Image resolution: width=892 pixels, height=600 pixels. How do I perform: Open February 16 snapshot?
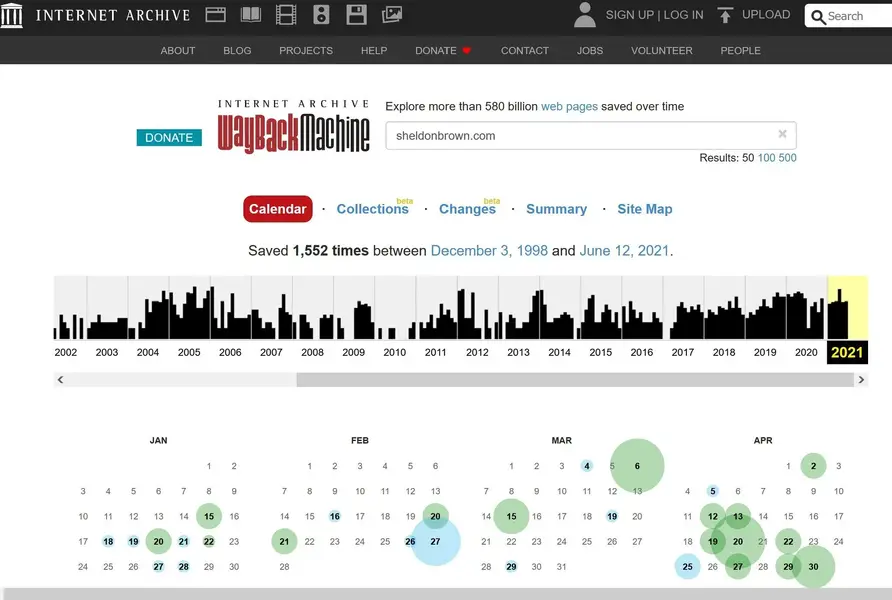(334, 516)
